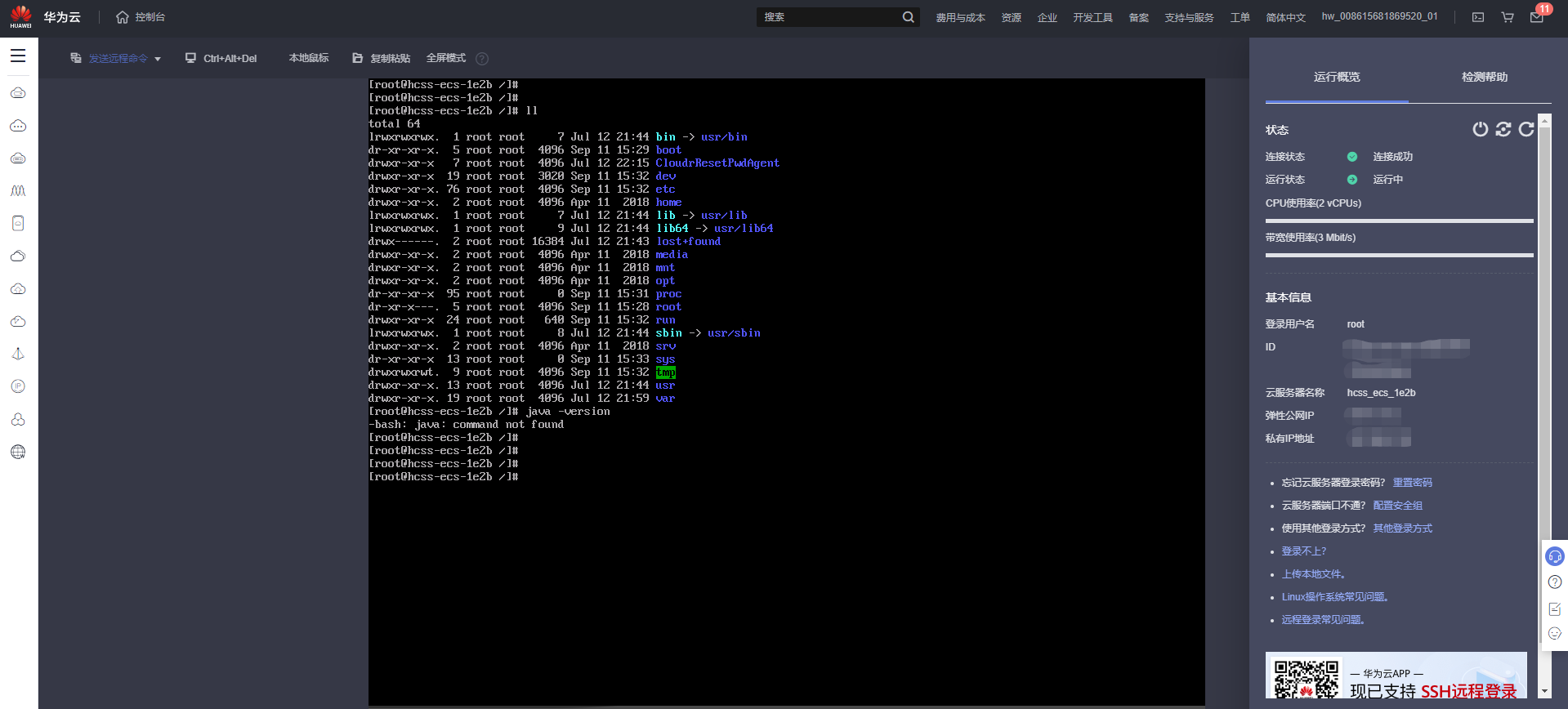The height and width of the screenshot is (709, 1568).
Task: Switch to the 检测帮助 tab
Action: pyautogui.click(x=1485, y=77)
